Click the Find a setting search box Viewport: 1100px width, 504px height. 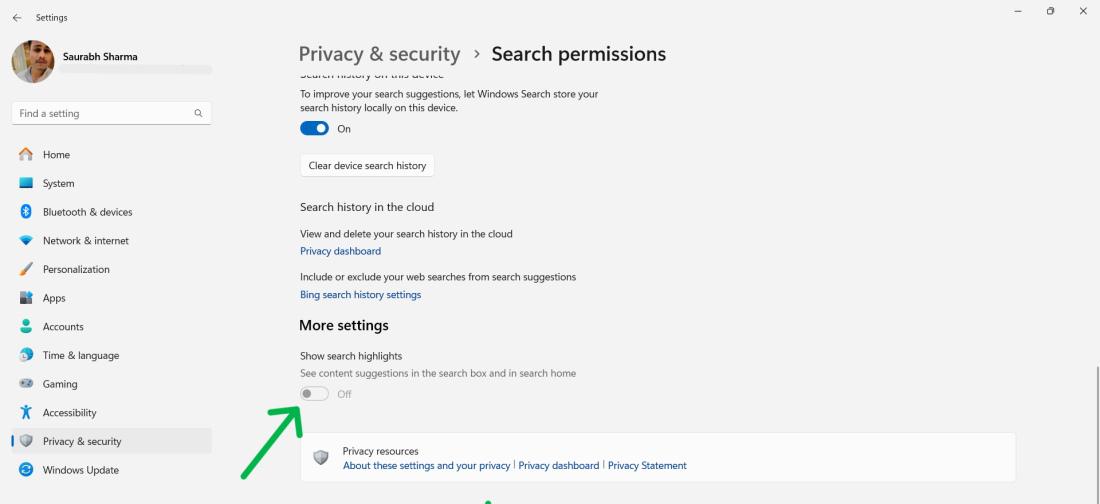click(100, 114)
